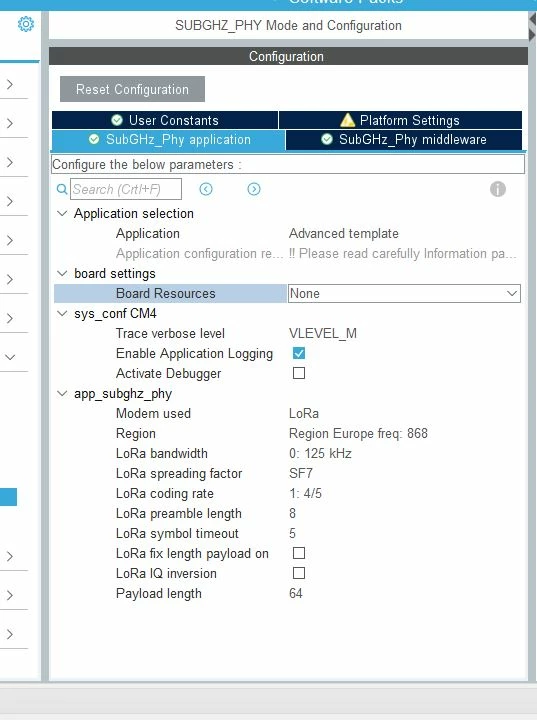Viewport: 537px width, 720px height.
Task: Collapse the Application selection group
Action: [62, 214]
